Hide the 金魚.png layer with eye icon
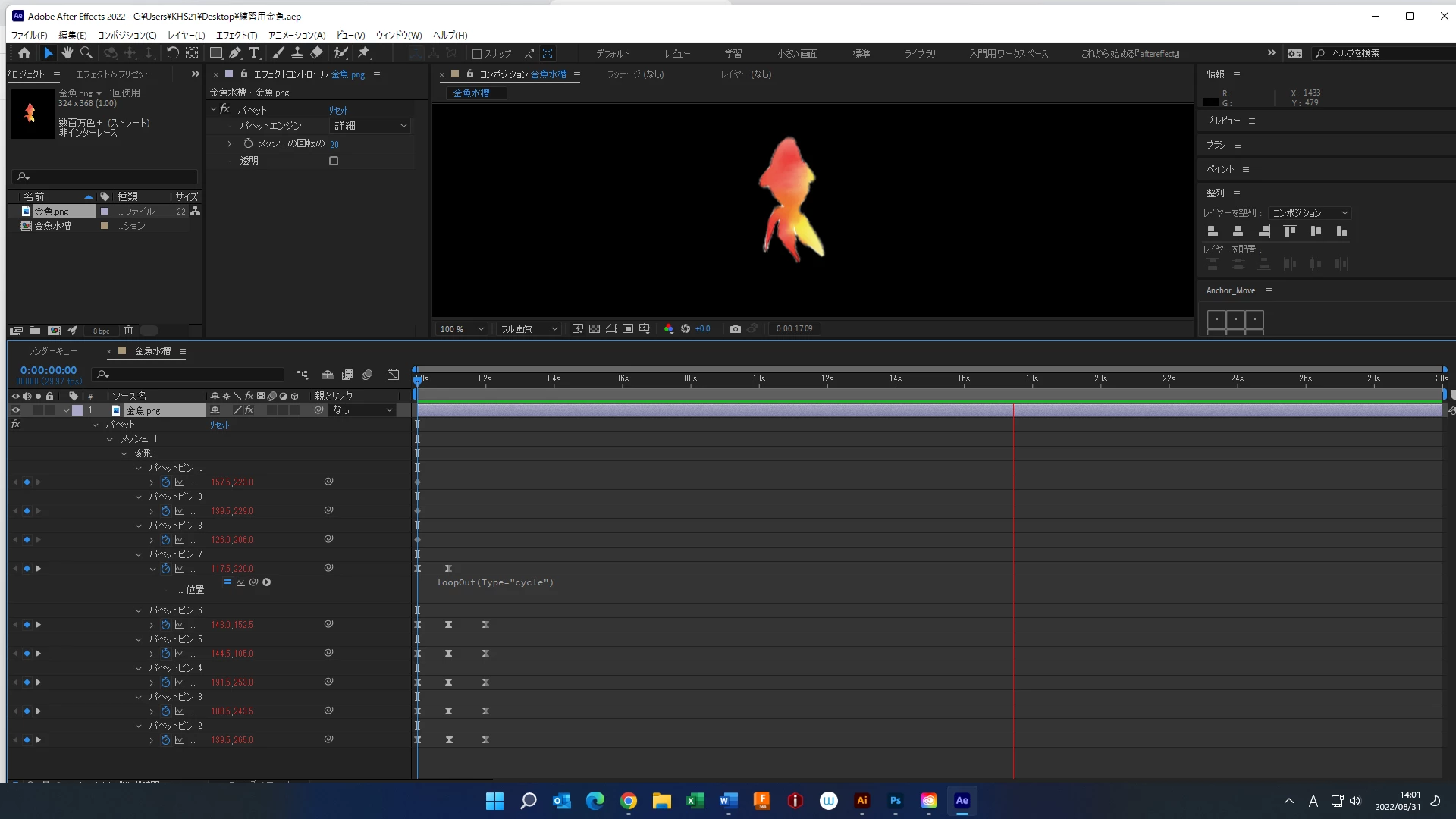 [15, 410]
